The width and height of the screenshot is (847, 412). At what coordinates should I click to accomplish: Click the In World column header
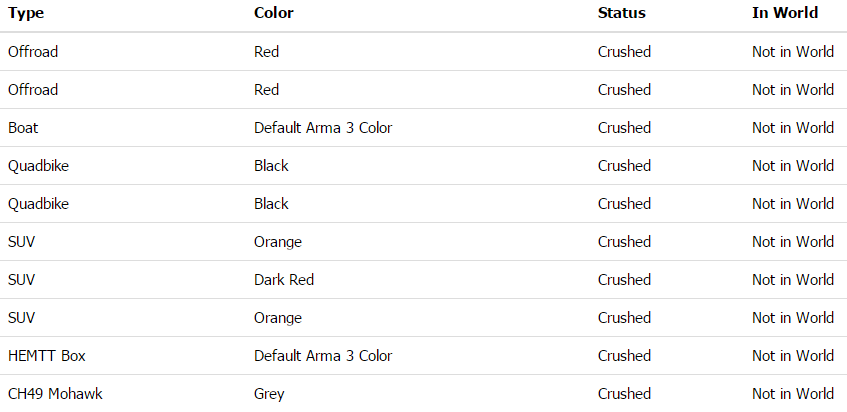pos(785,13)
